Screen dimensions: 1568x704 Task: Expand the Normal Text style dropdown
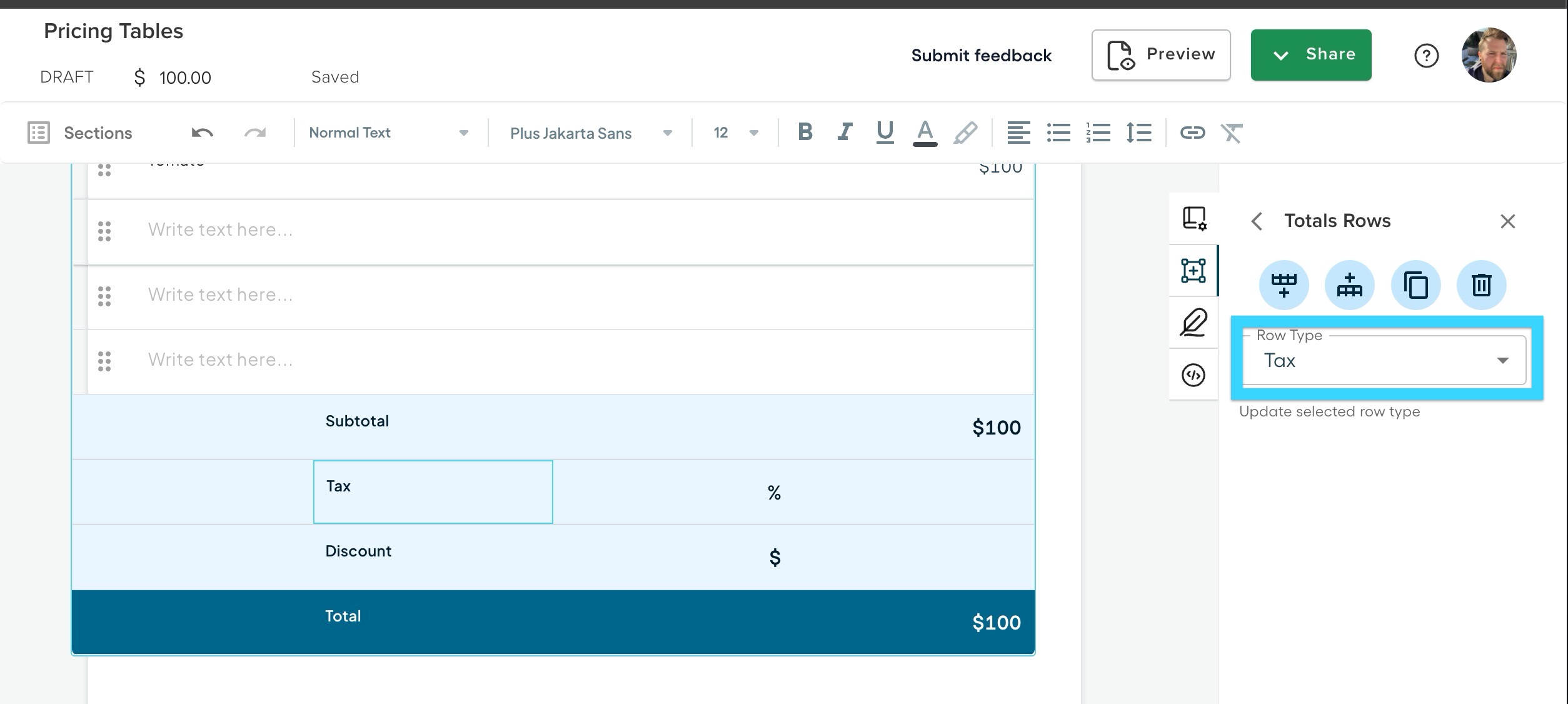(389, 133)
